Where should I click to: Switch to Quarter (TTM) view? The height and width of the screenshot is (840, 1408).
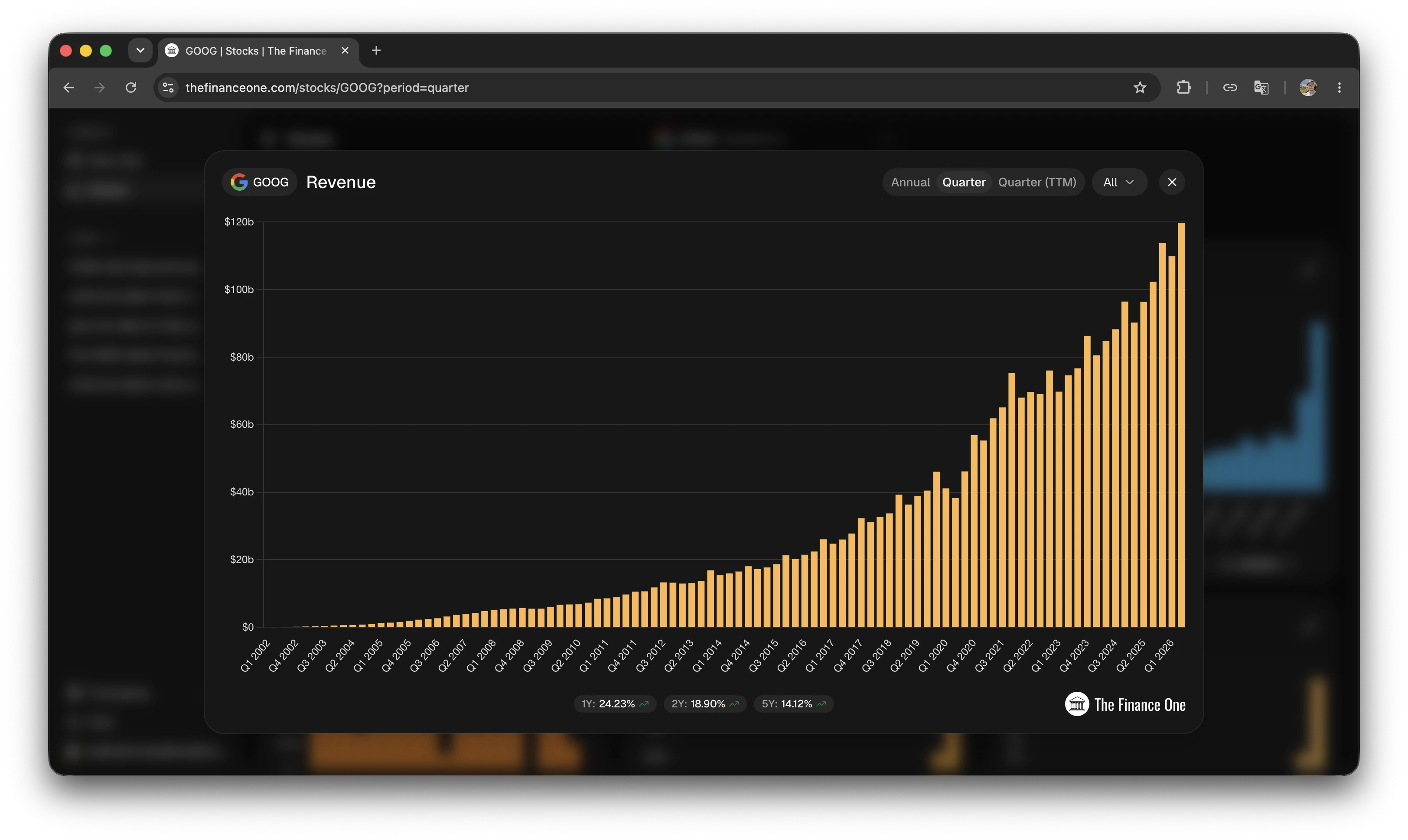coord(1036,182)
